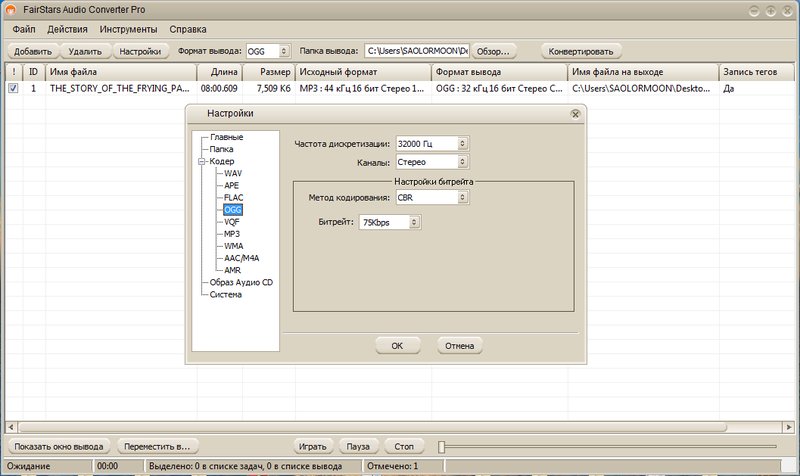Open the Метод кодирования CBR dropdown
The width and height of the screenshot is (800, 476).
(x=462, y=197)
